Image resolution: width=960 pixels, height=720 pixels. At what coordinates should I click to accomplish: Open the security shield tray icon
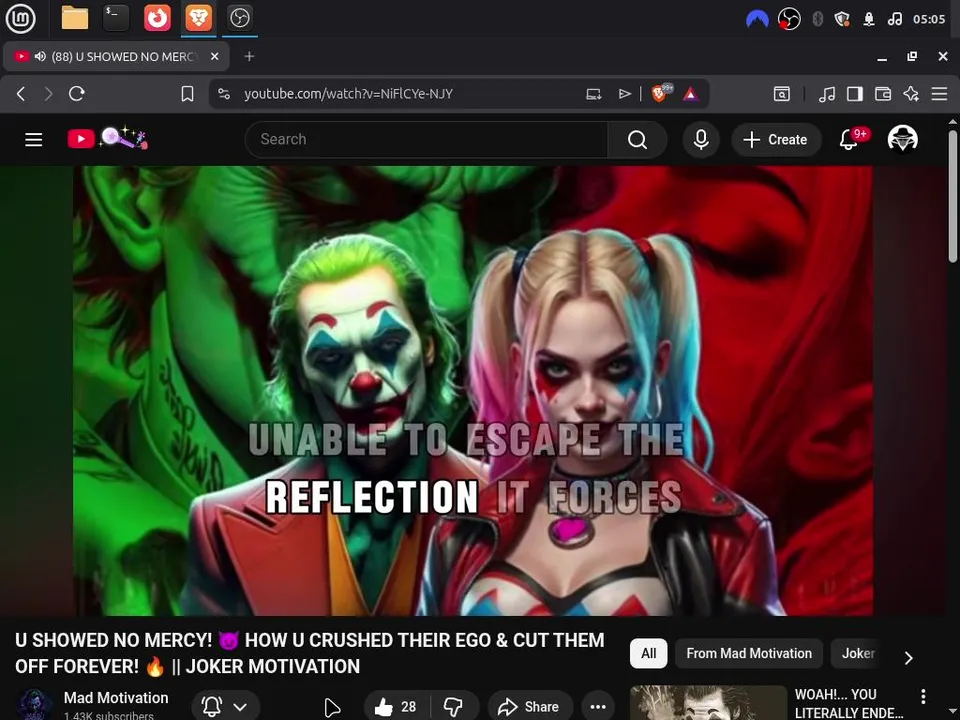(x=842, y=19)
